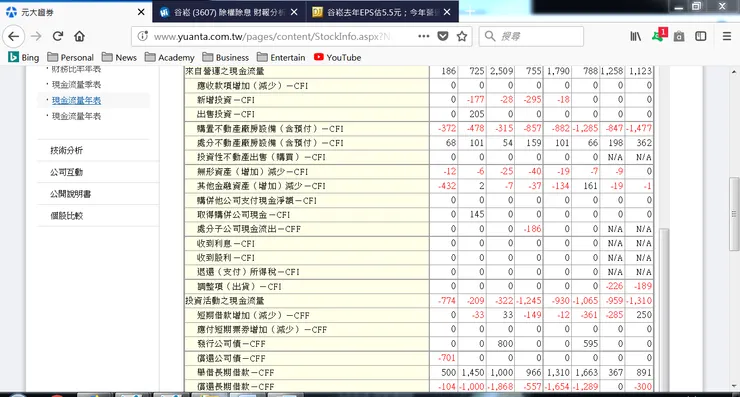Viewport: 740px width, 397px height.
Task: Select the 調整項（出貨）-CFI row label
Action: [239, 286]
